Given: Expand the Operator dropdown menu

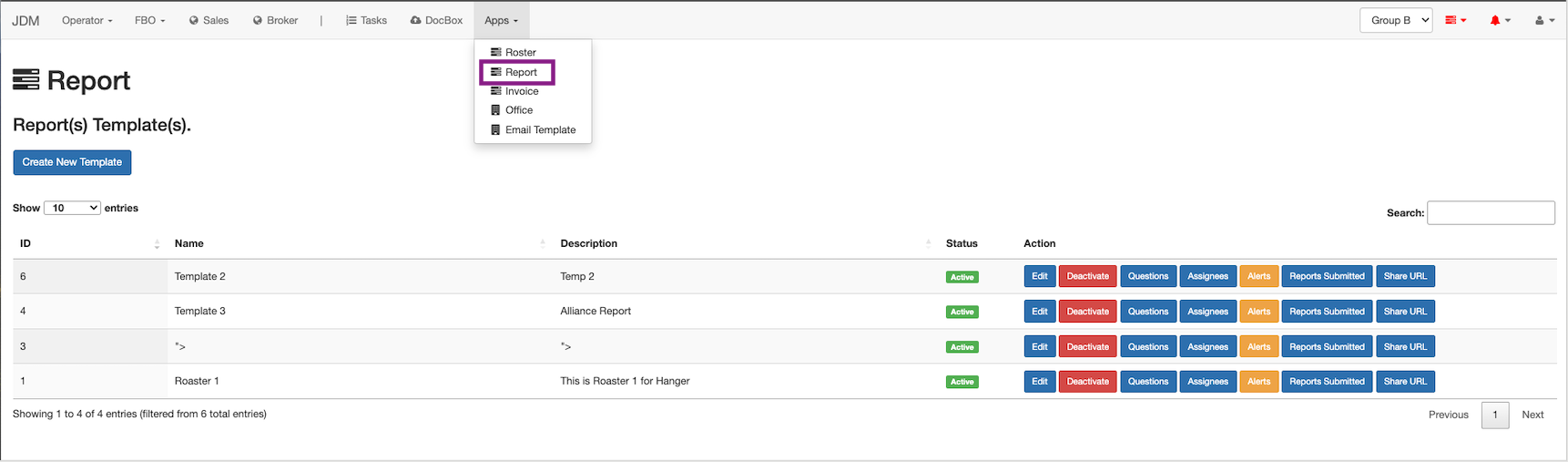Looking at the screenshot, I should coord(87,20).
